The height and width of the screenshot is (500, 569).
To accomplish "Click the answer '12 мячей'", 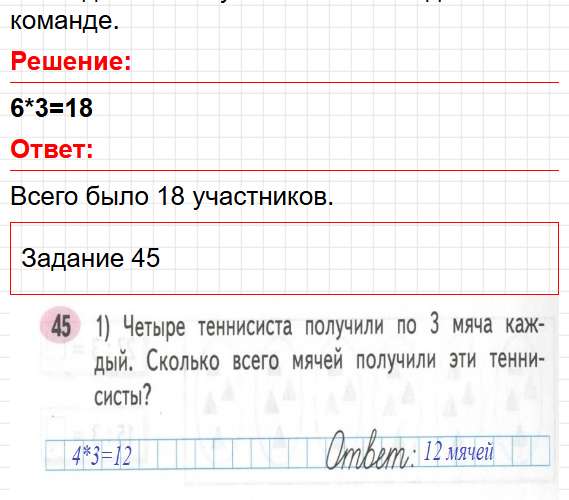I will tap(459, 452).
